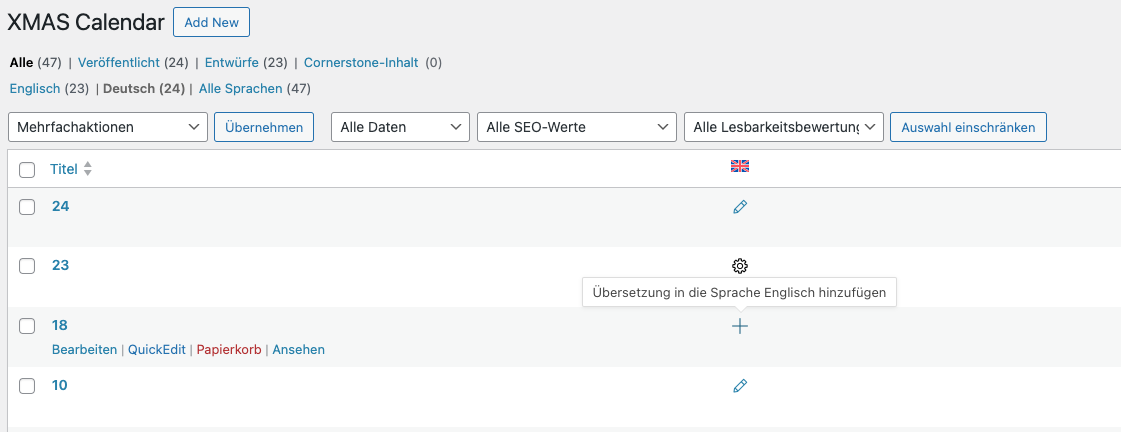The height and width of the screenshot is (432, 1121).
Task: Click the Add New button
Action: click(212, 22)
